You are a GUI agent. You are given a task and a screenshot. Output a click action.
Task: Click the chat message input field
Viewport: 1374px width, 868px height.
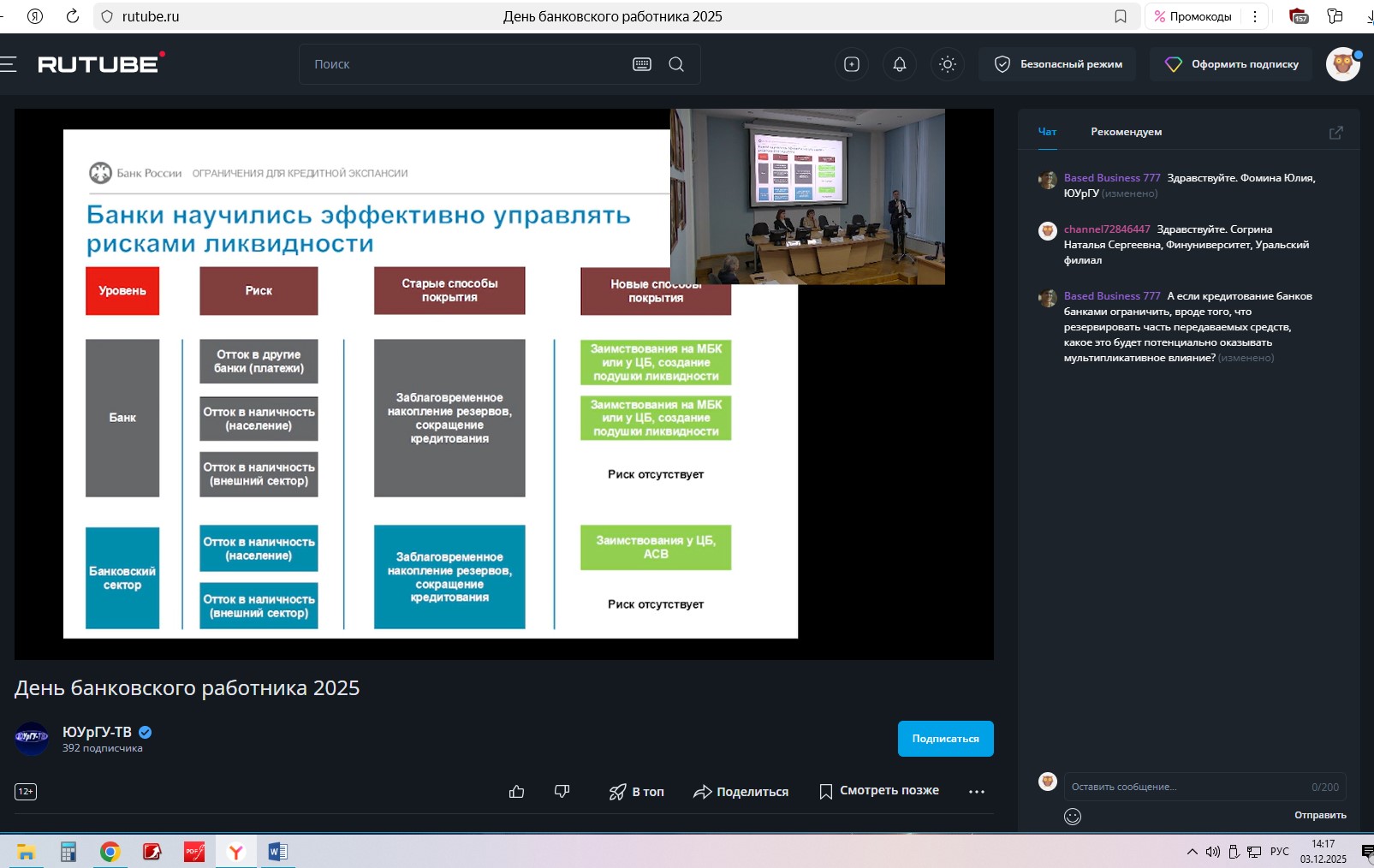1186,787
